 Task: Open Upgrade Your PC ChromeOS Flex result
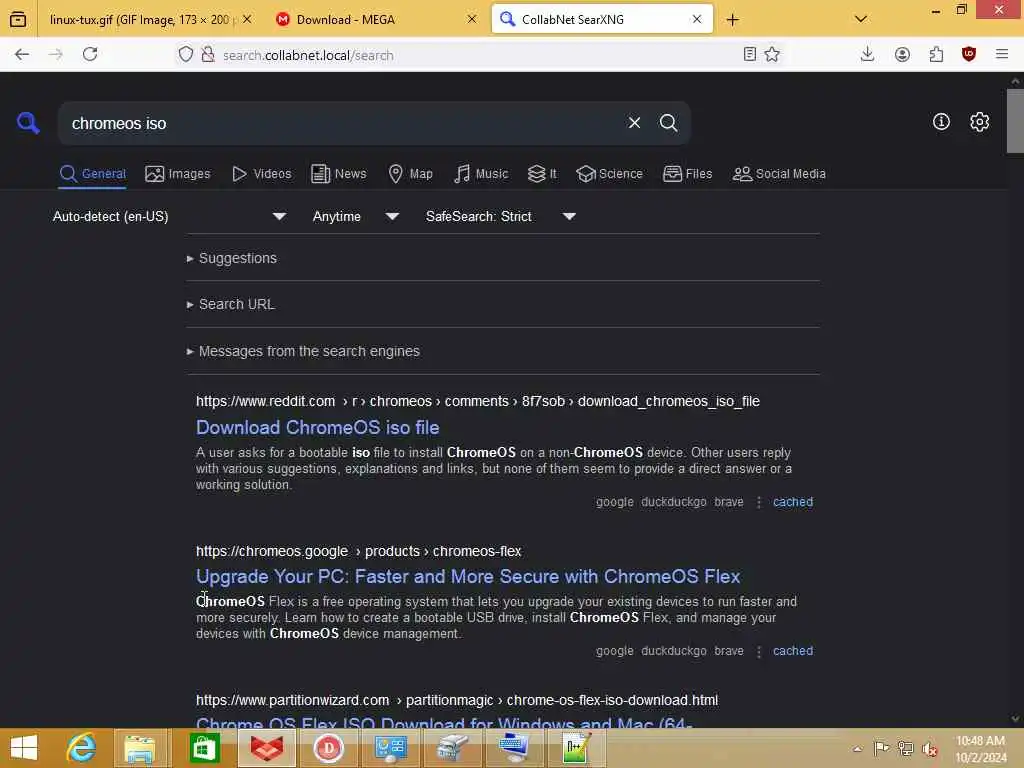click(468, 576)
